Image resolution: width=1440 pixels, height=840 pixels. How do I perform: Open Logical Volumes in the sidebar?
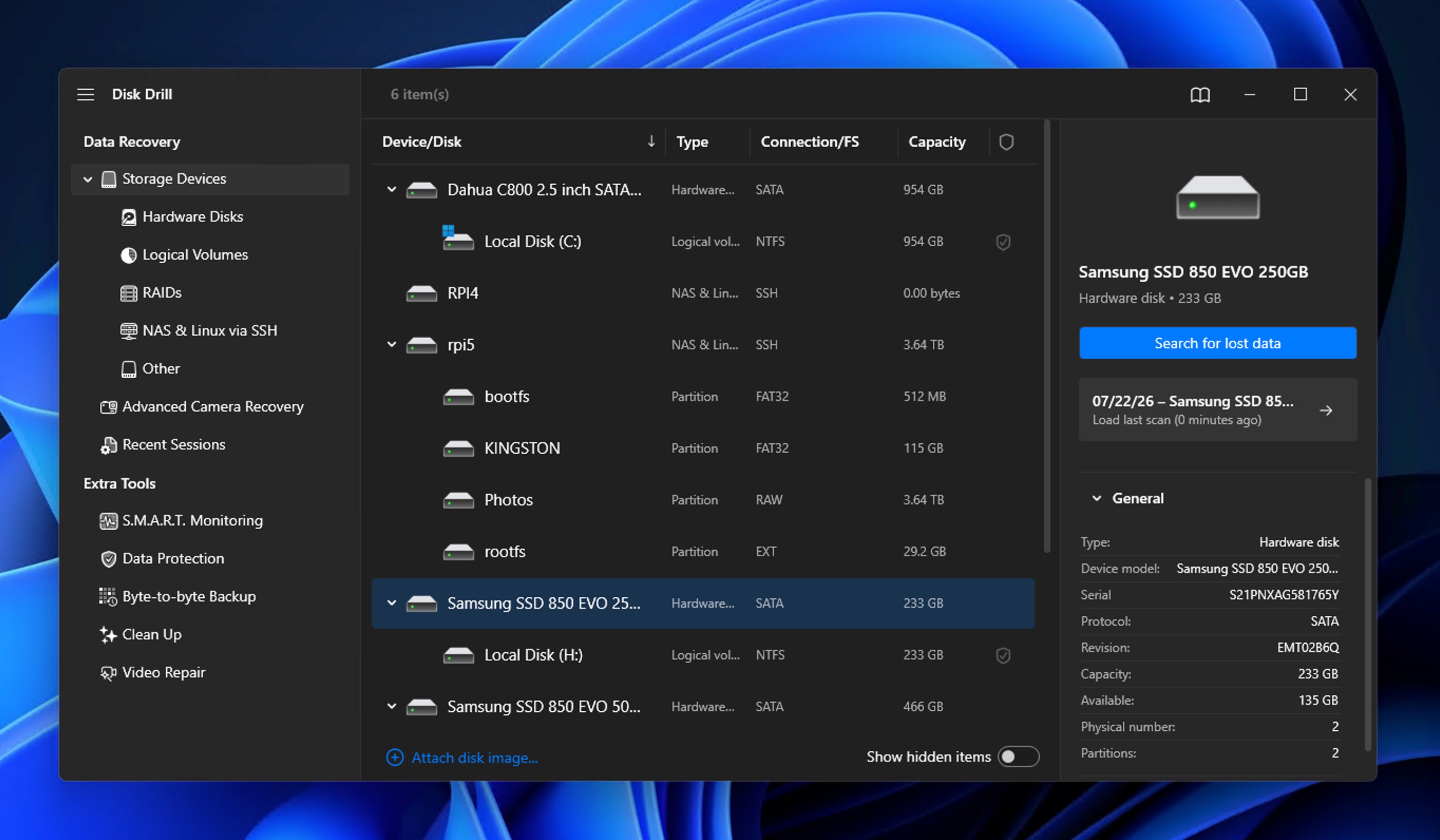pyautogui.click(x=195, y=255)
